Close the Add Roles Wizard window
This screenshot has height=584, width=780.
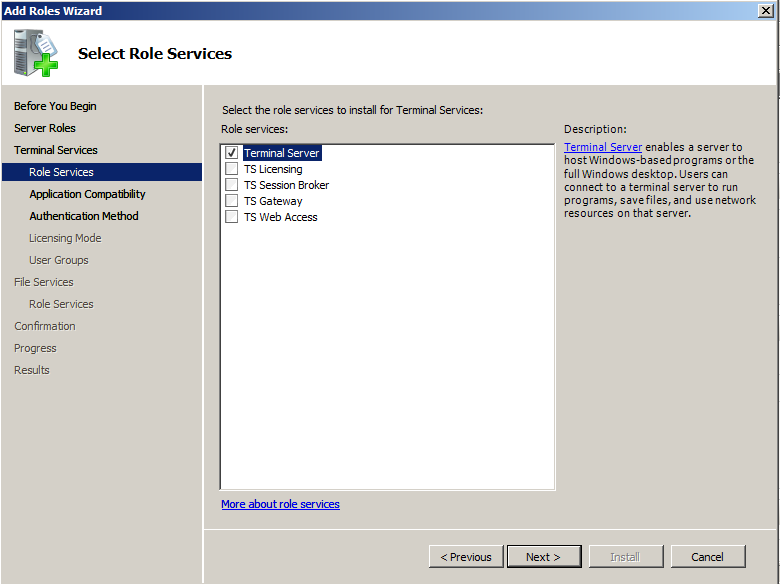point(766,10)
